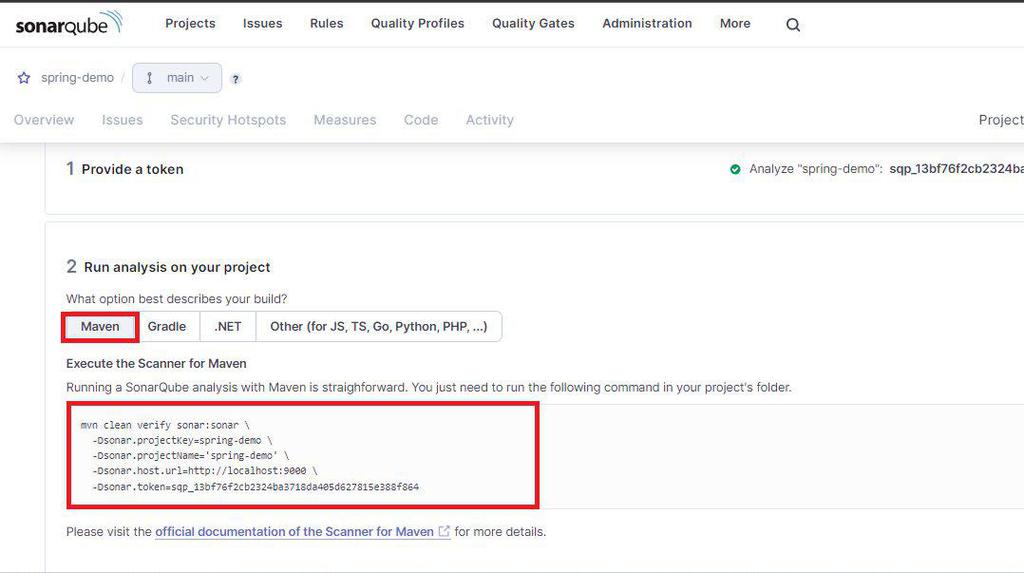Open official documentation of the Scanner for Maven
Image resolution: width=1024 pixels, height=573 pixels.
coord(294,532)
